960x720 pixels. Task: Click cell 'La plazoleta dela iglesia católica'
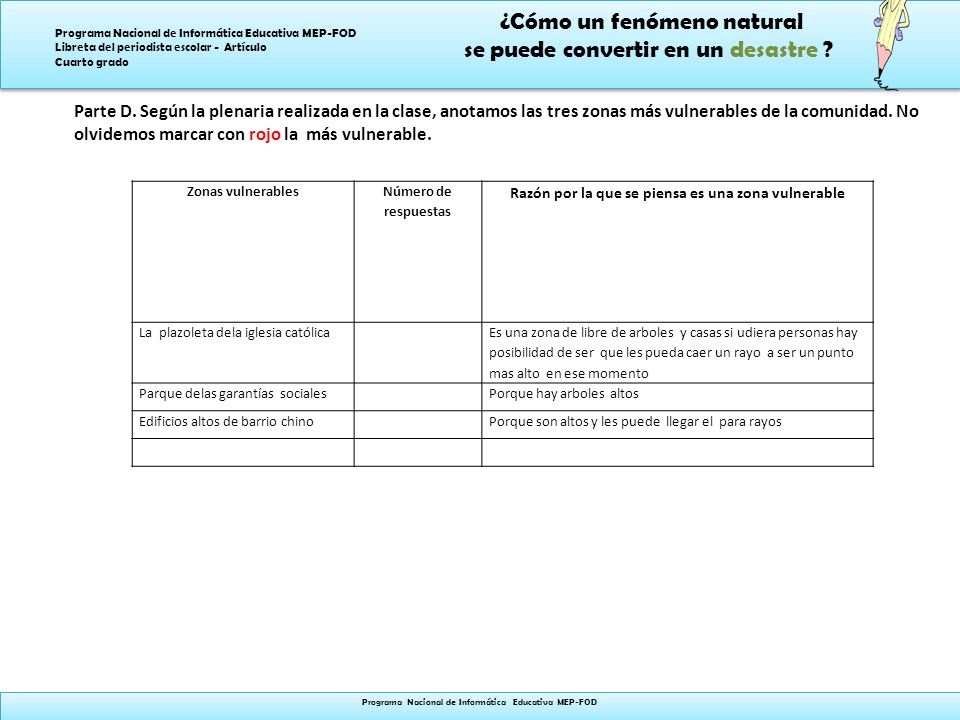click(243, 353)
